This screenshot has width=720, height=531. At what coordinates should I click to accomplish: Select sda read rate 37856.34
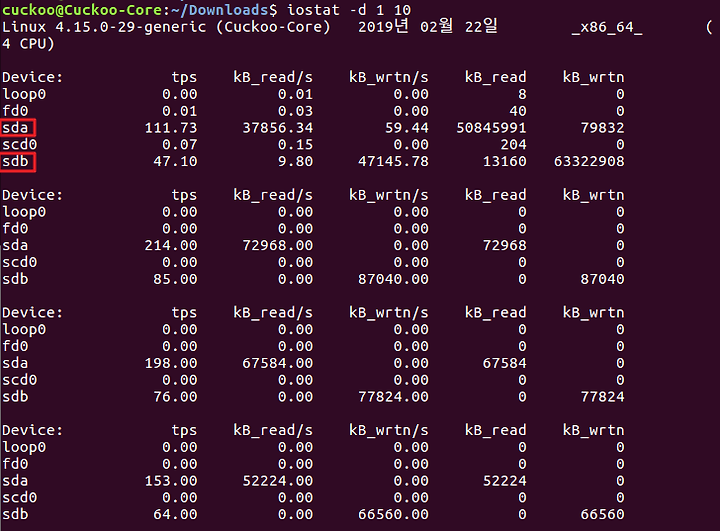pyautogui.click(x=278, y=128)
